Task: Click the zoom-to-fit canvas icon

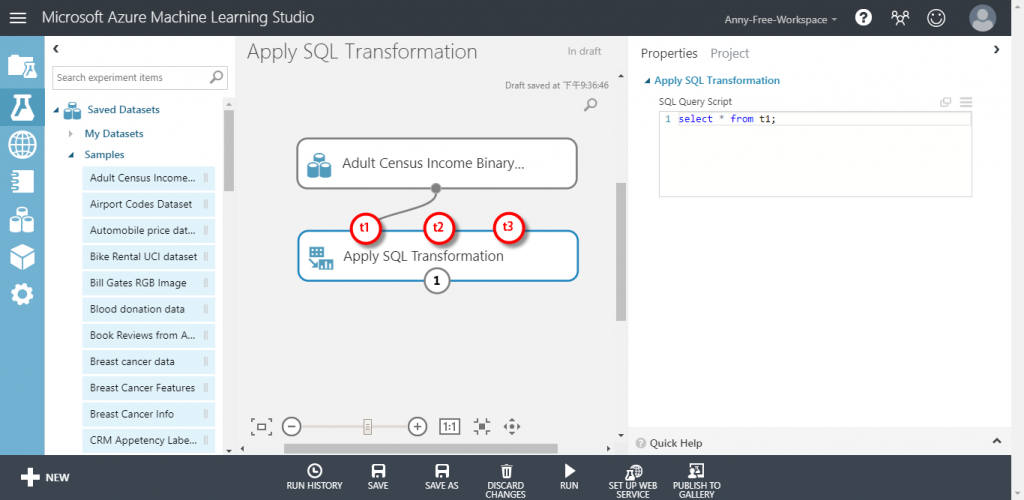Action: tap(261, 427)
